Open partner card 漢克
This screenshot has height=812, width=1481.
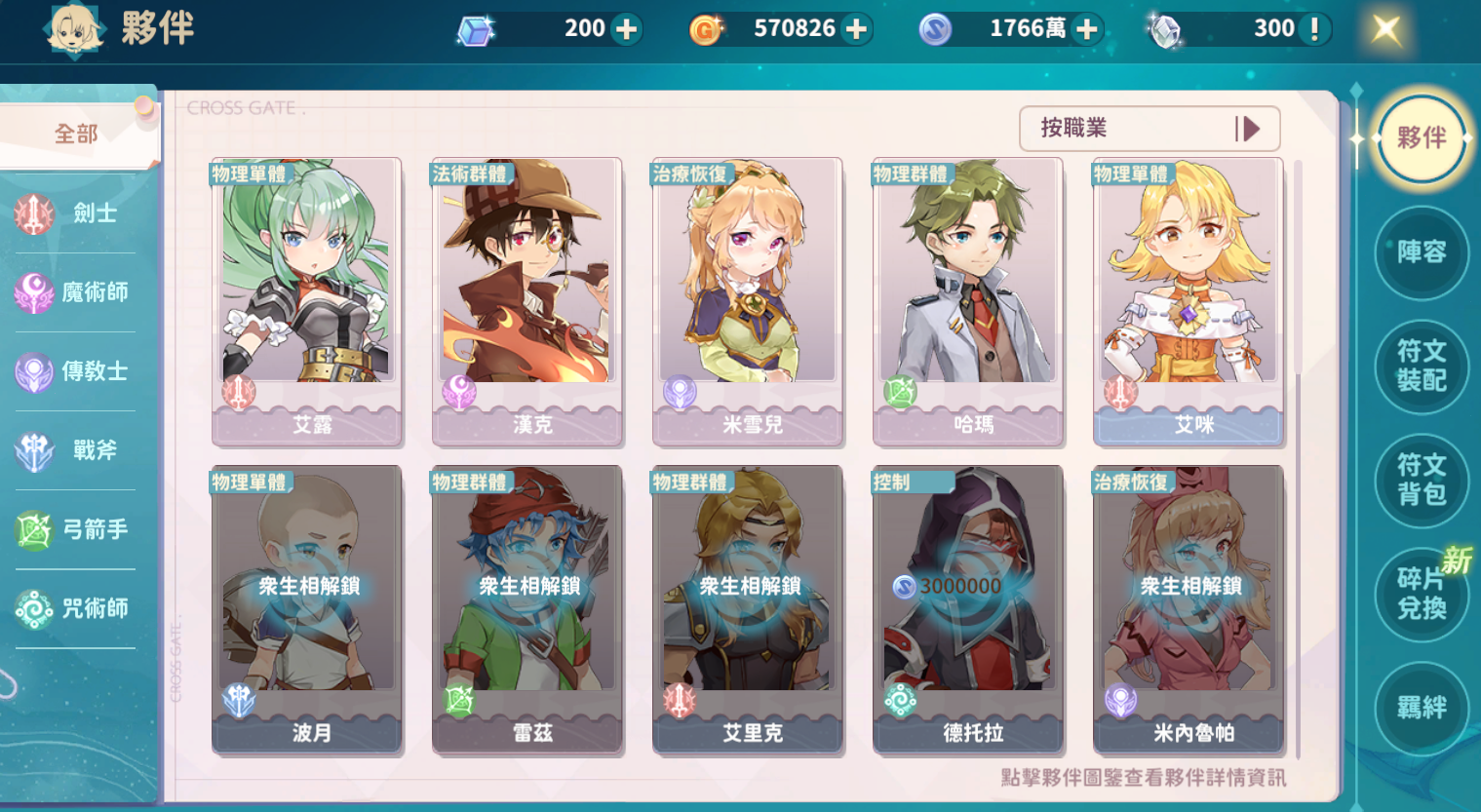click(x=527, y=302)
